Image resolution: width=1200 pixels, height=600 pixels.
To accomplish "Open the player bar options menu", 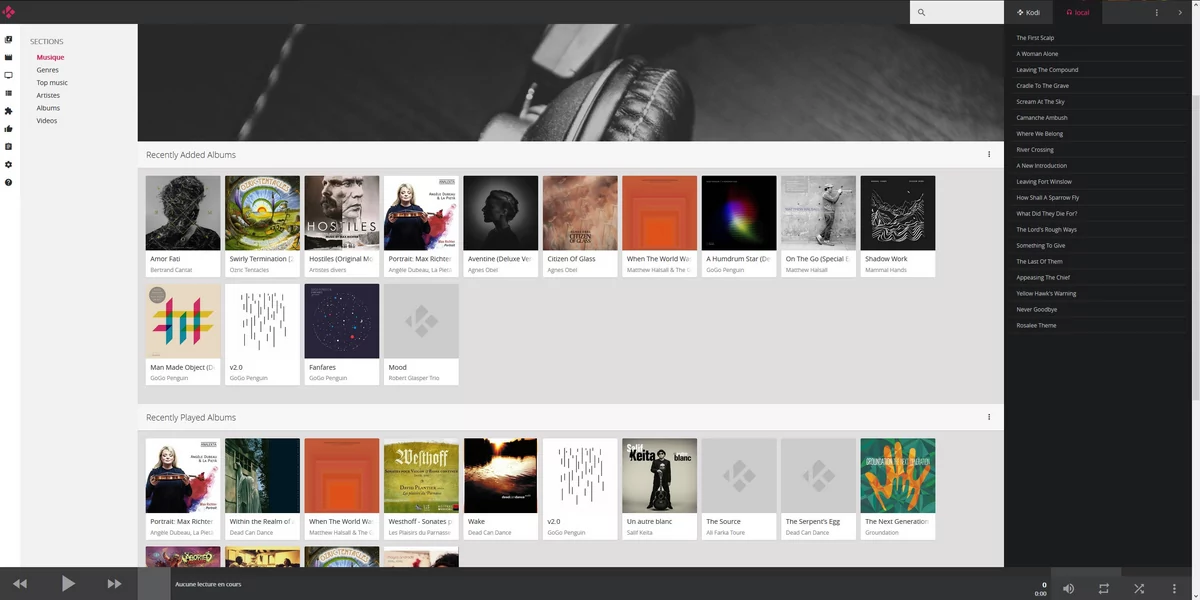I will point(1175,589).
